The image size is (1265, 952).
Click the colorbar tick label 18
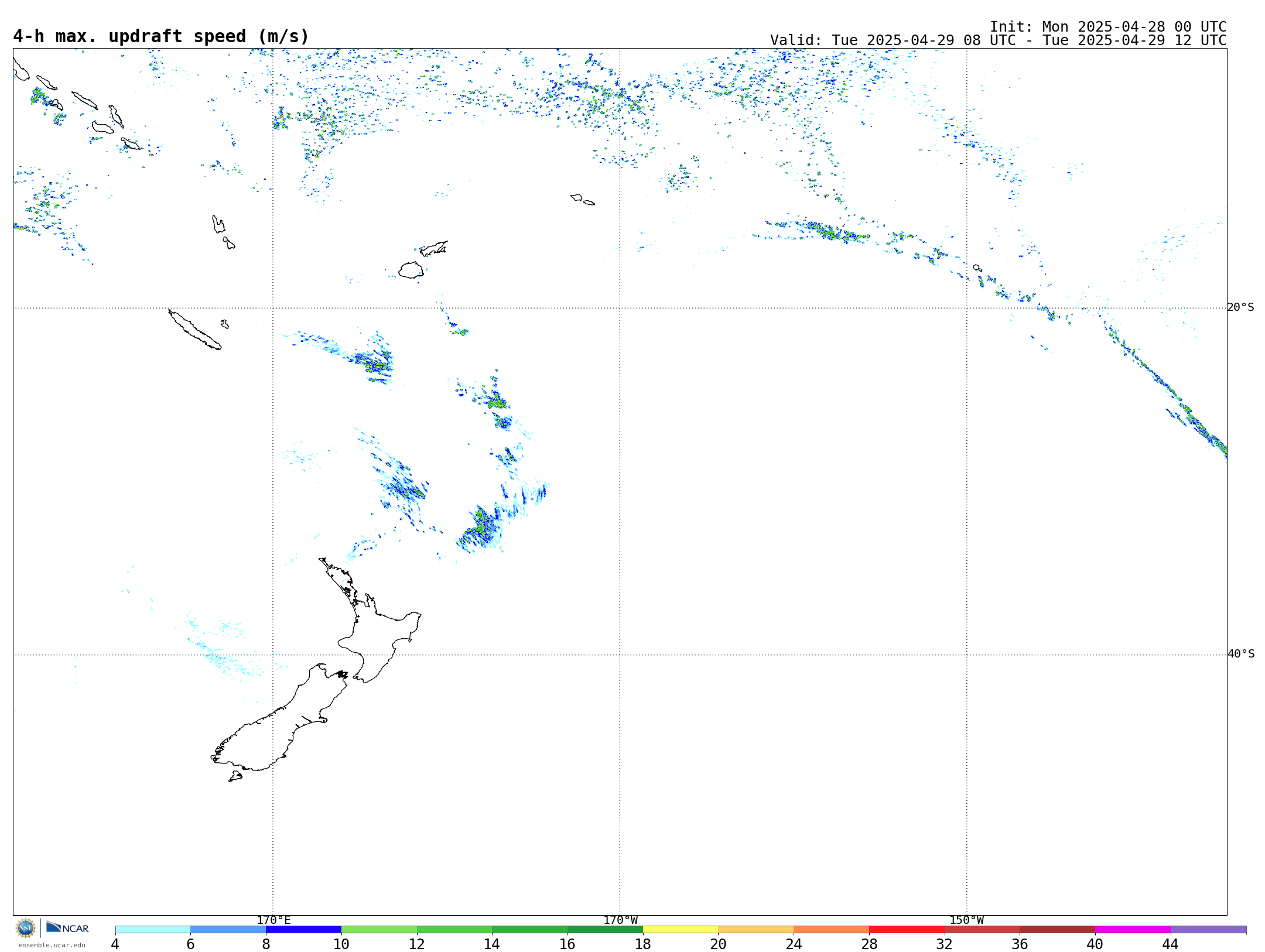pos(643,944)
